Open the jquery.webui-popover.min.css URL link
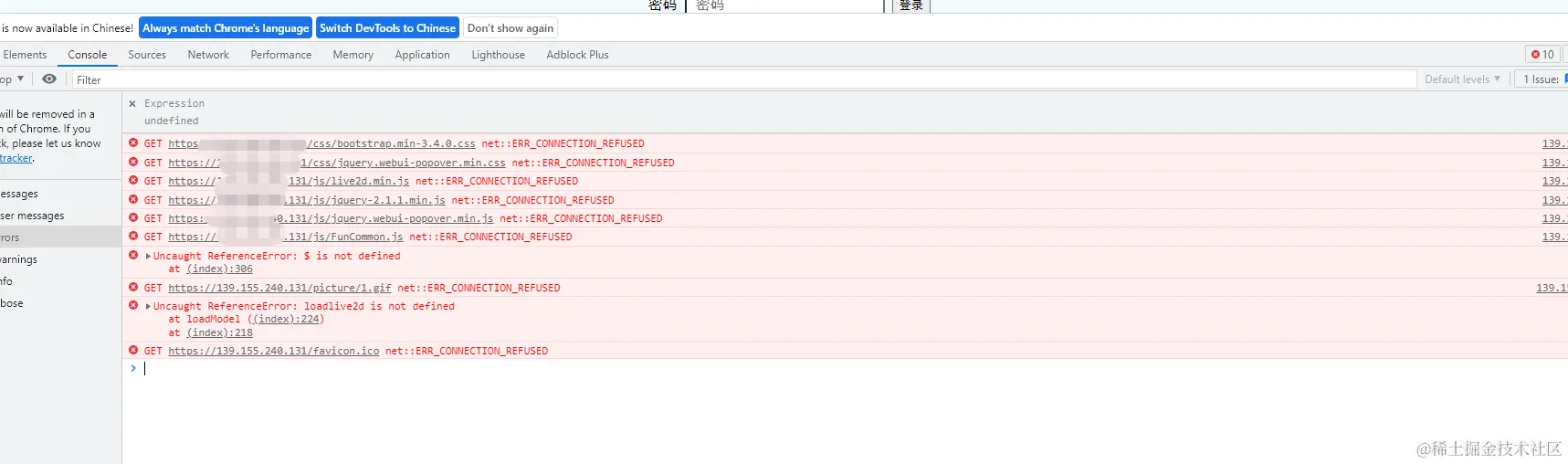The image size is (1568, 464). point(337,163)
